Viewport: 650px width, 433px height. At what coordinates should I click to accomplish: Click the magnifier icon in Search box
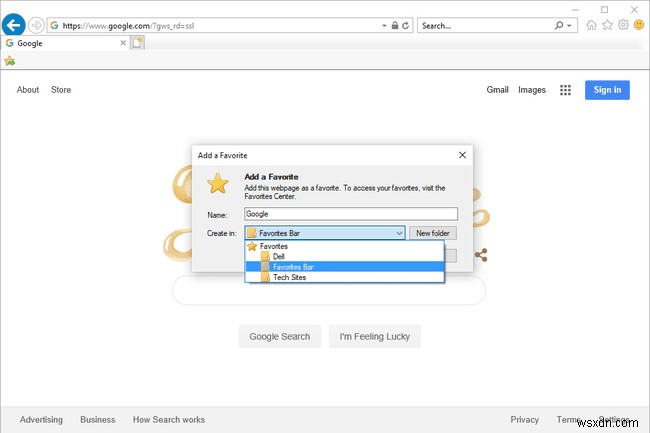click(559, 26)
